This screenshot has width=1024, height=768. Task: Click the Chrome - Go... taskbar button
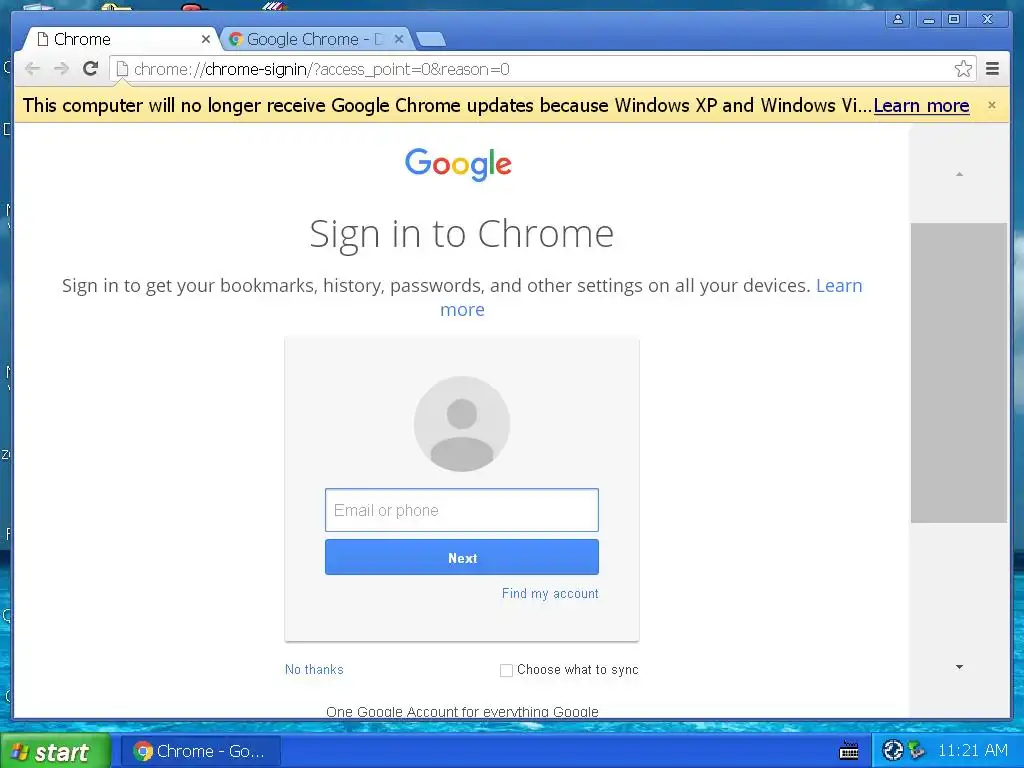click(x=201, y=751)
